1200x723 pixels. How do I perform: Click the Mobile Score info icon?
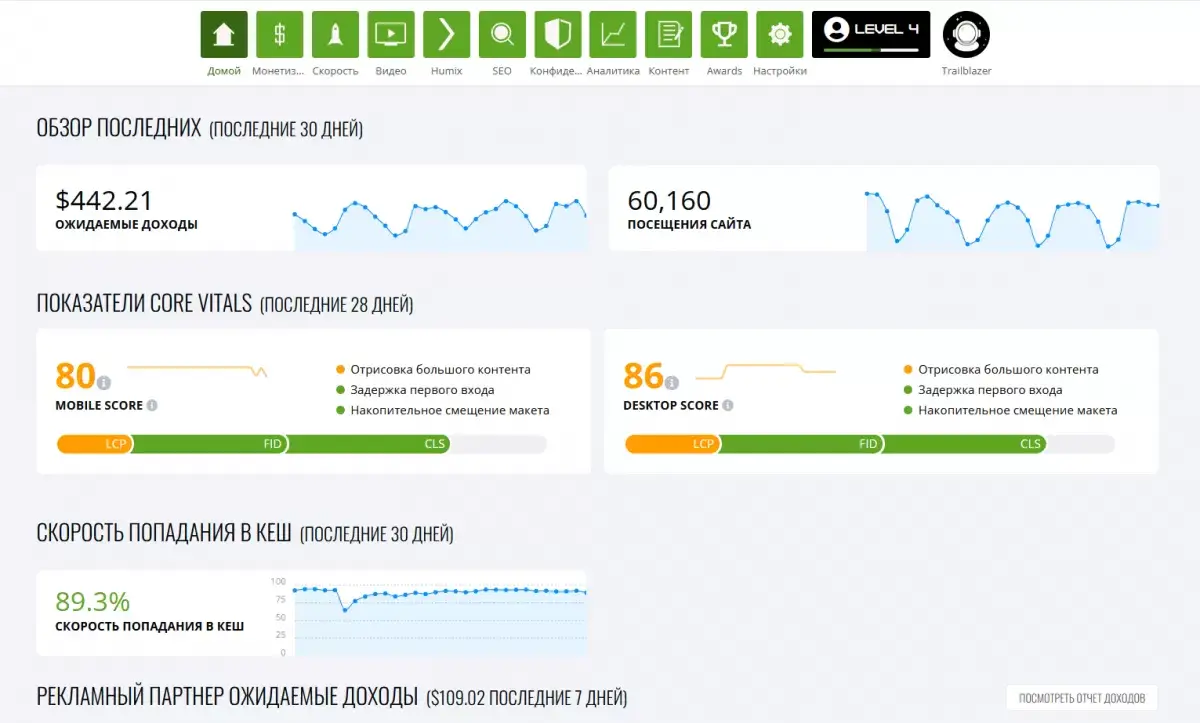tap(152, 406)
